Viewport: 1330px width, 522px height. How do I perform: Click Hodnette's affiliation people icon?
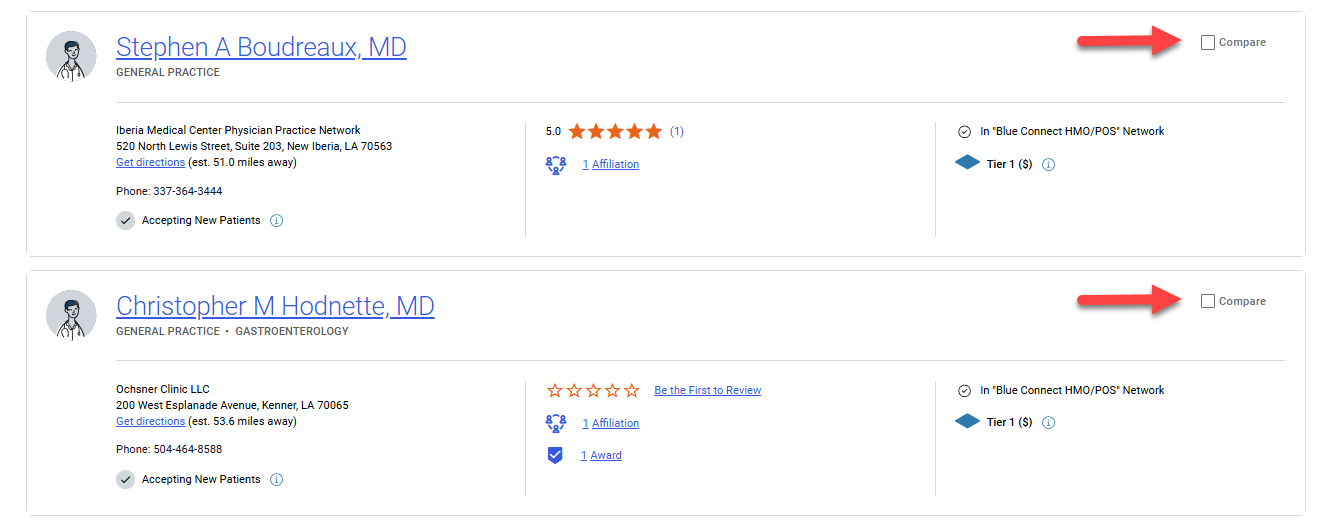(556, 423)
